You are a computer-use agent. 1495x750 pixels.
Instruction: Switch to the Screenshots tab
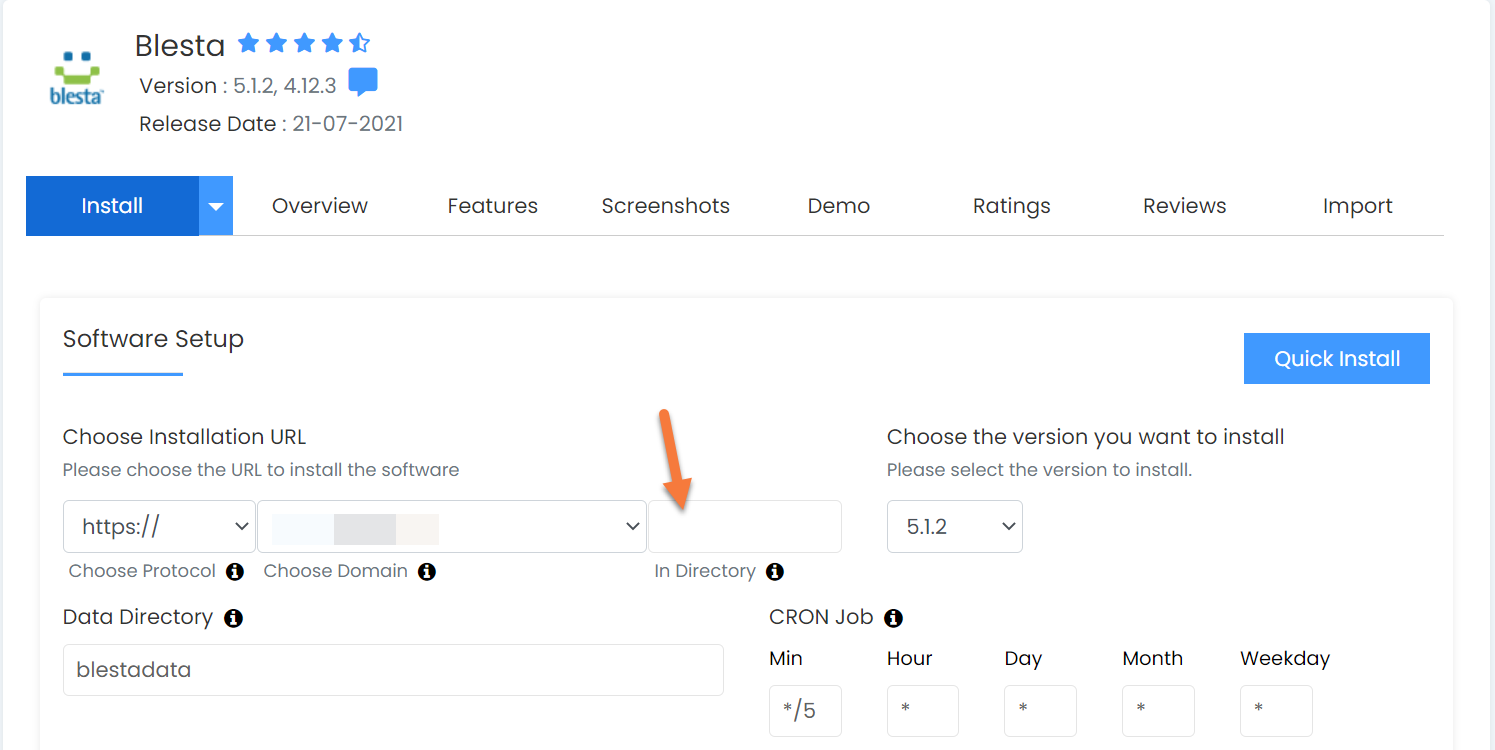pyautogui.click(x=664, y=205)
